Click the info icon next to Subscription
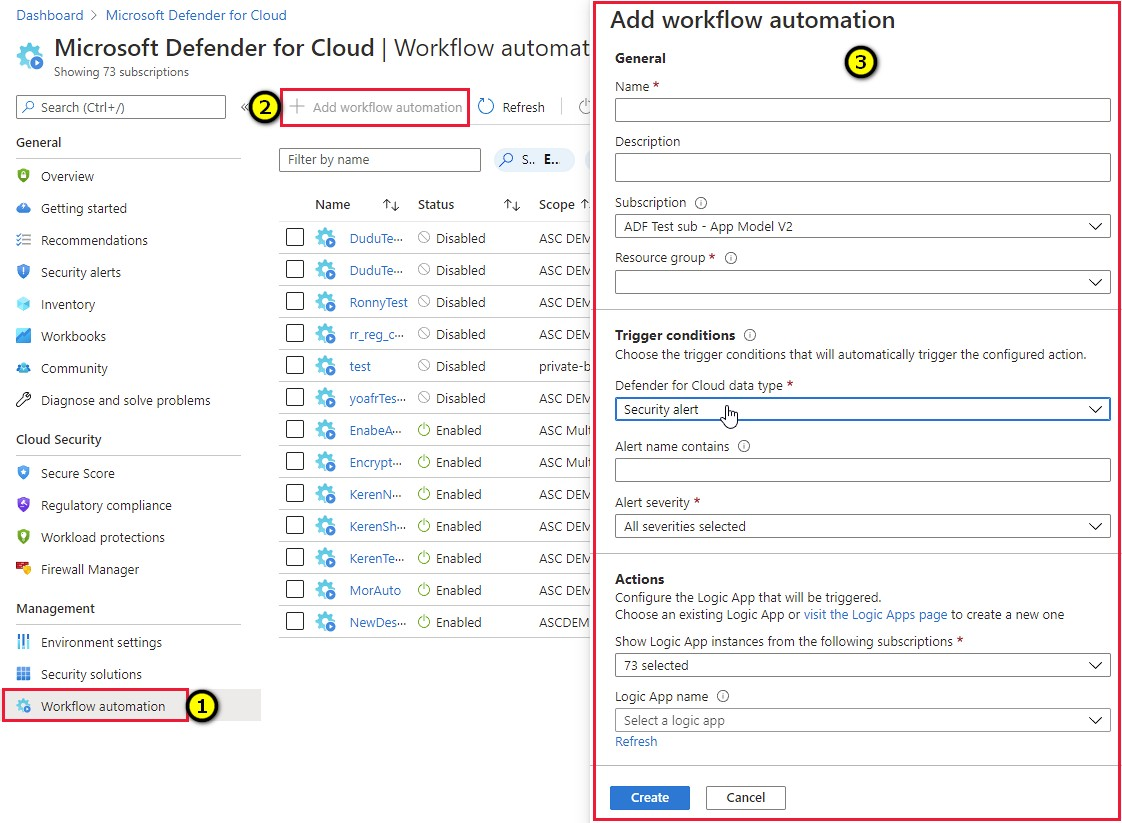Viewport: 1122px width, 823px height. 701,203
